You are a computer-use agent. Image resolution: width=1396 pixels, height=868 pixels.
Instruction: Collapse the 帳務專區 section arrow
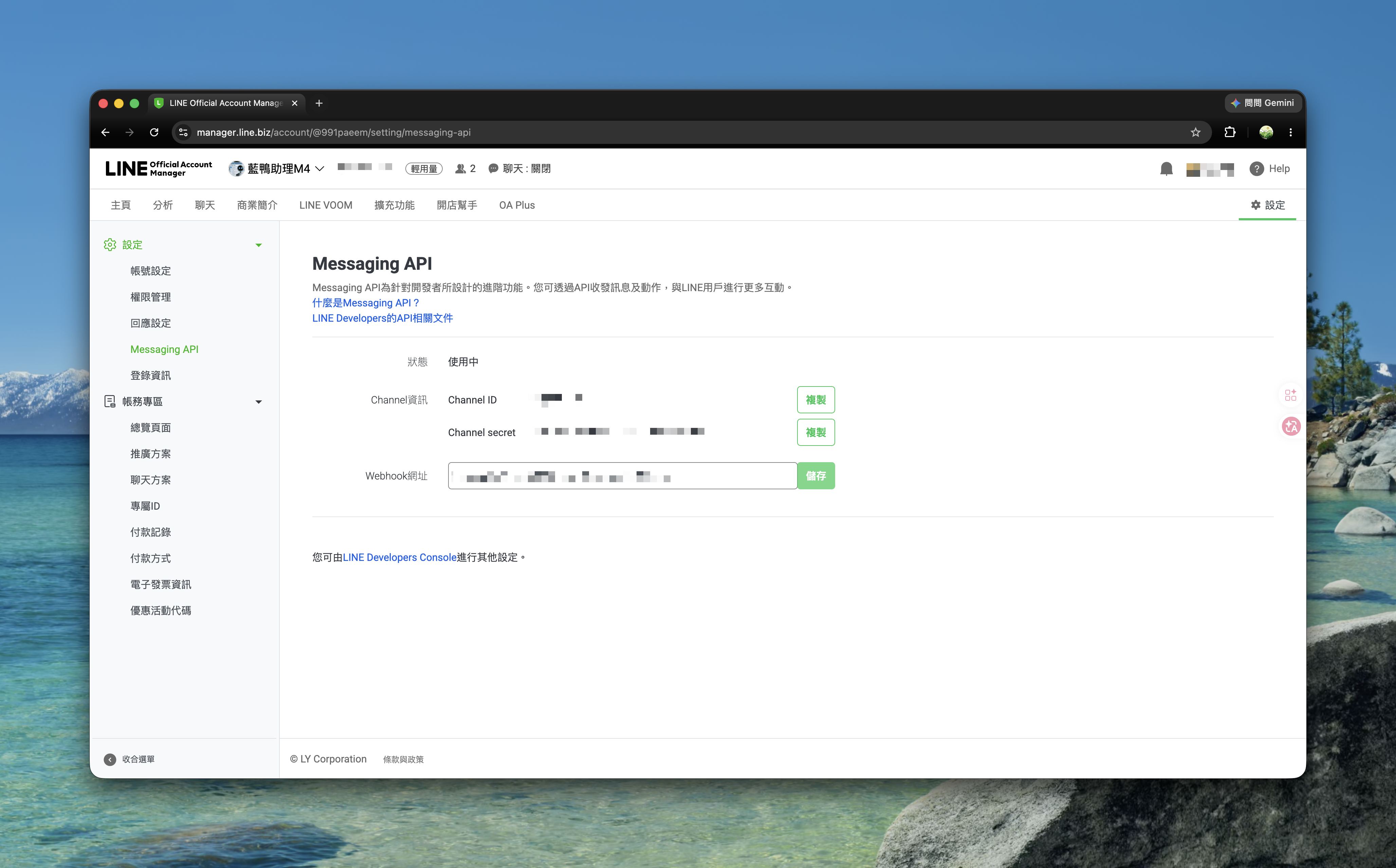pos(258,402)
